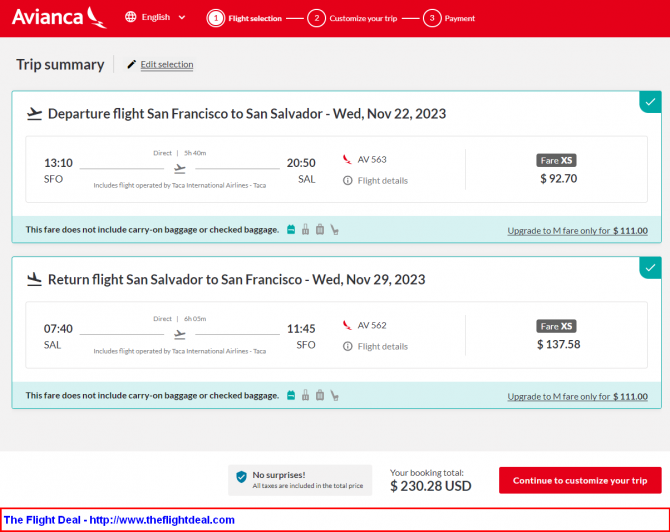This screenshot has width=670, height=532.
Task: Click the departure carry-on bag icon
Action: 306,229
